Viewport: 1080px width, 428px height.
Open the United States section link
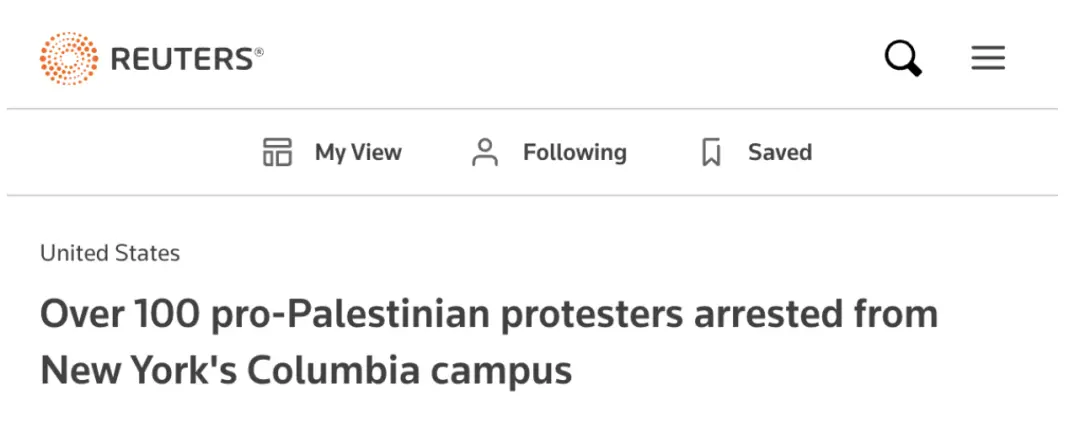pyautogui.click(x=110, y=253)
